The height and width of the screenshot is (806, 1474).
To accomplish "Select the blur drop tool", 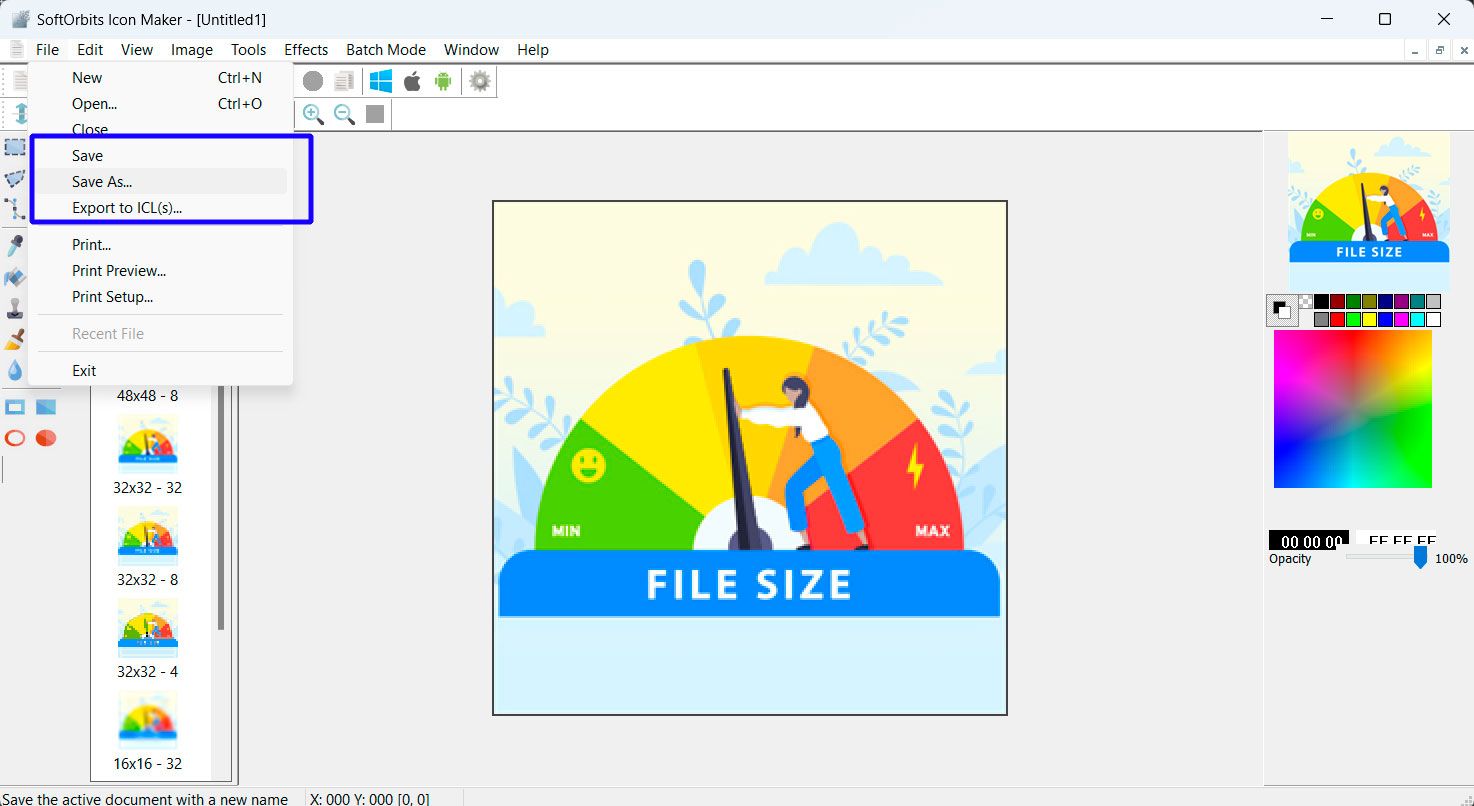I will click(x=15, y=370).
